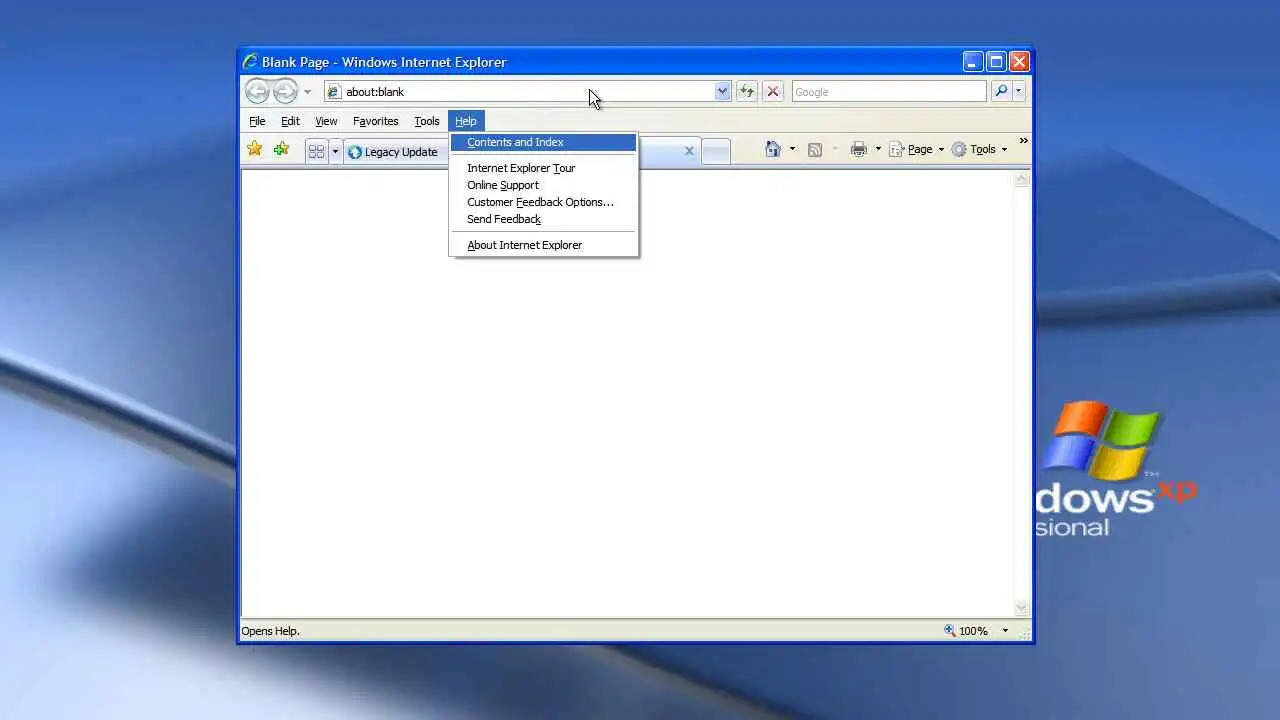The width and height of the screenshot is (1280, 720).
Task: Open the recent pages dropdown arrow
Action: click(307, 92)
